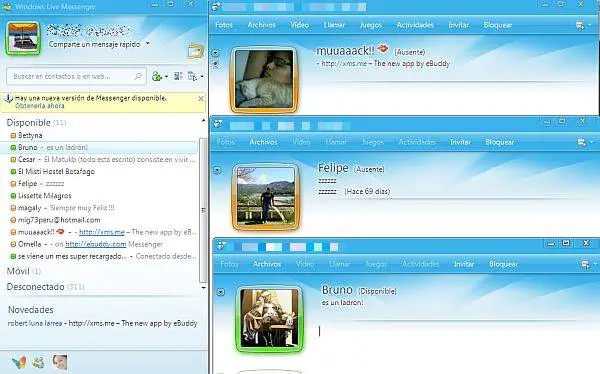Click the contact list vertical scrollbar
The image size is (600, 374).
204,210
